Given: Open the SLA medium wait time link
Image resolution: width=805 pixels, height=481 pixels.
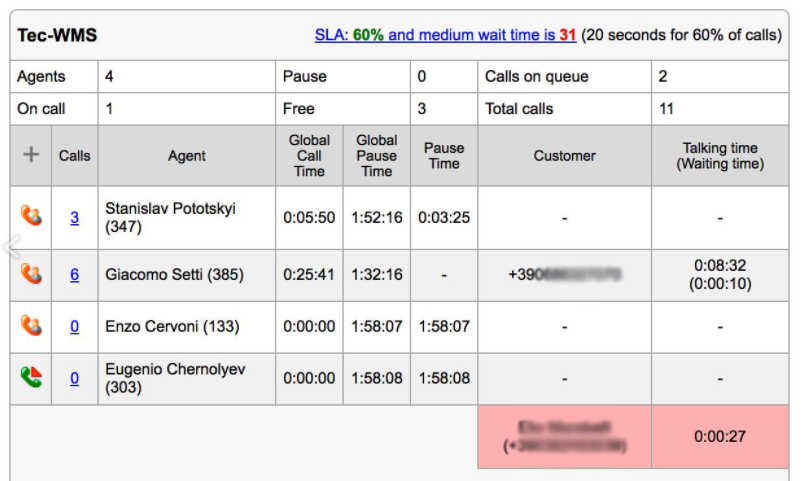Looking at the screenshot, I should click(445, 35).
